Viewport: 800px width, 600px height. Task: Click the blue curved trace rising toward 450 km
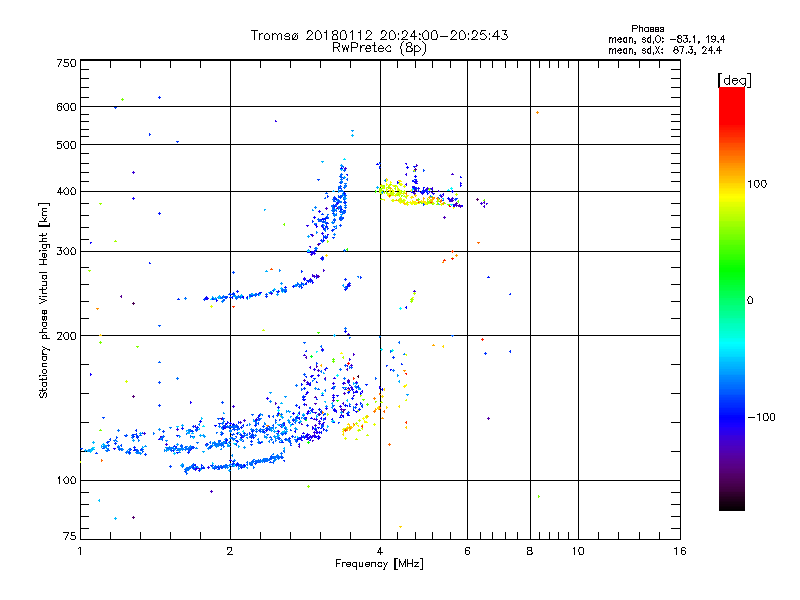(x=329, y=209)
